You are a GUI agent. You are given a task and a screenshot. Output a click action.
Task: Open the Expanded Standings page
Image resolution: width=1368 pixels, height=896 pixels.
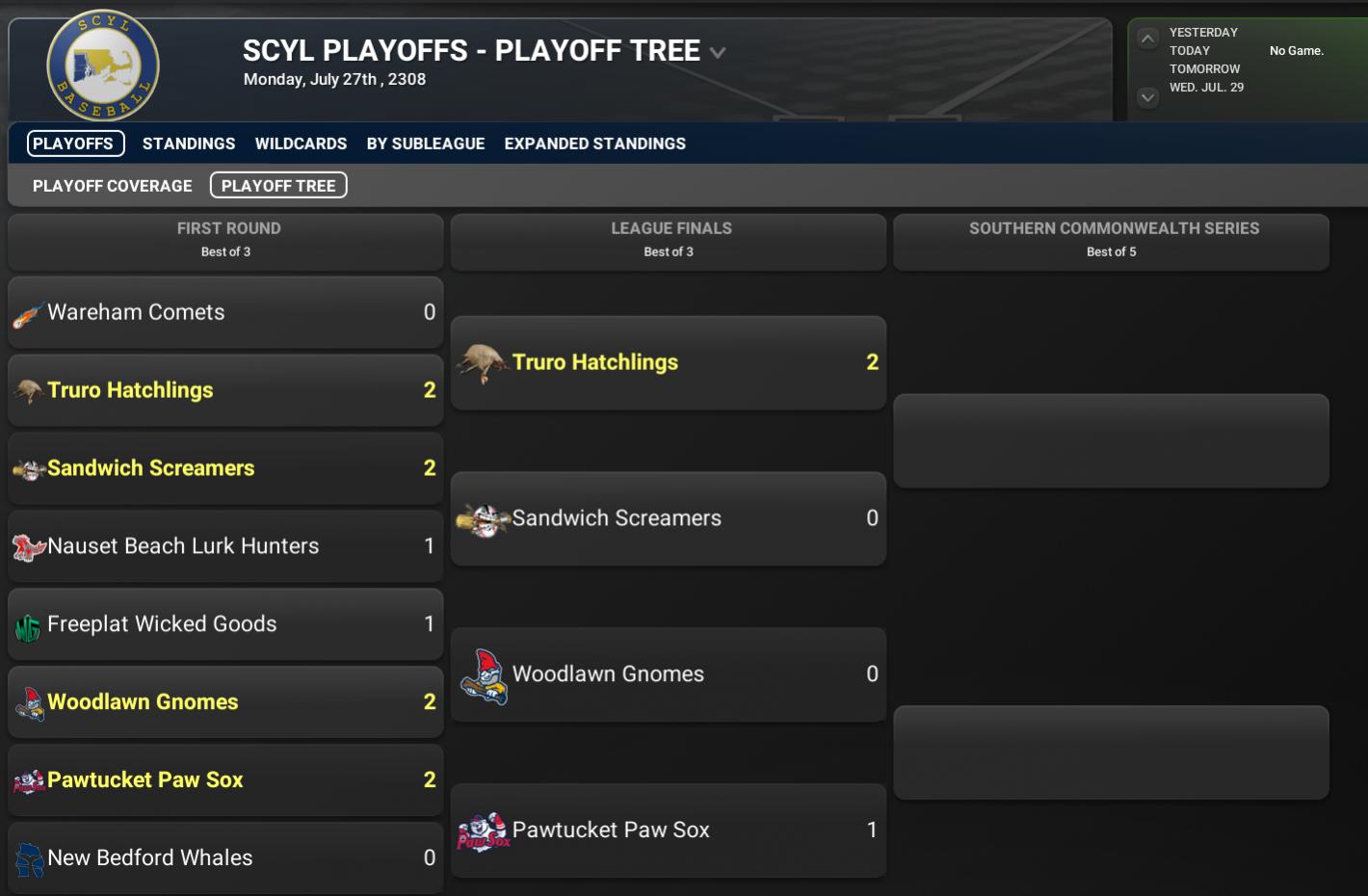pos(594,144)
